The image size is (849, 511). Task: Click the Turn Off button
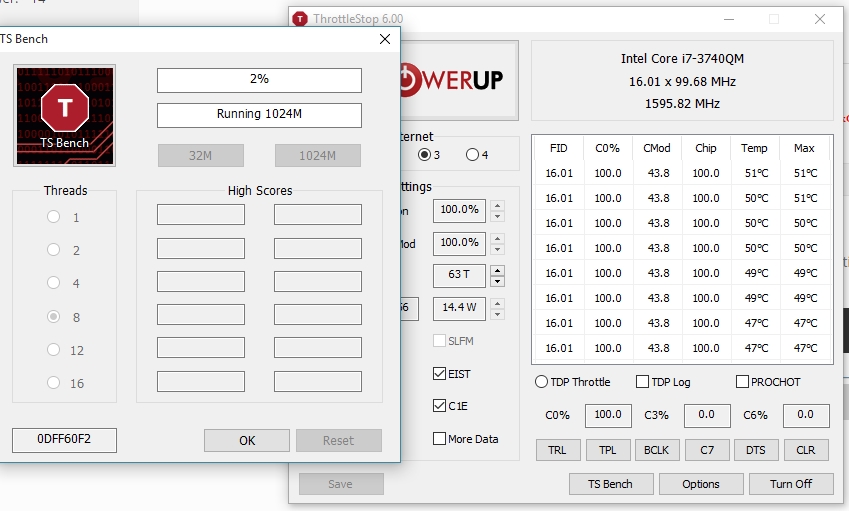coord(791,484)
